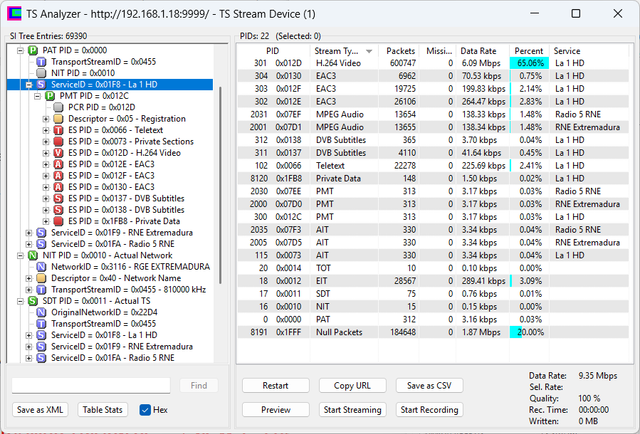The image size is (640, 434).
Task: Collapse the SDT PID Actual TS node
Action: tap(20, 301)
